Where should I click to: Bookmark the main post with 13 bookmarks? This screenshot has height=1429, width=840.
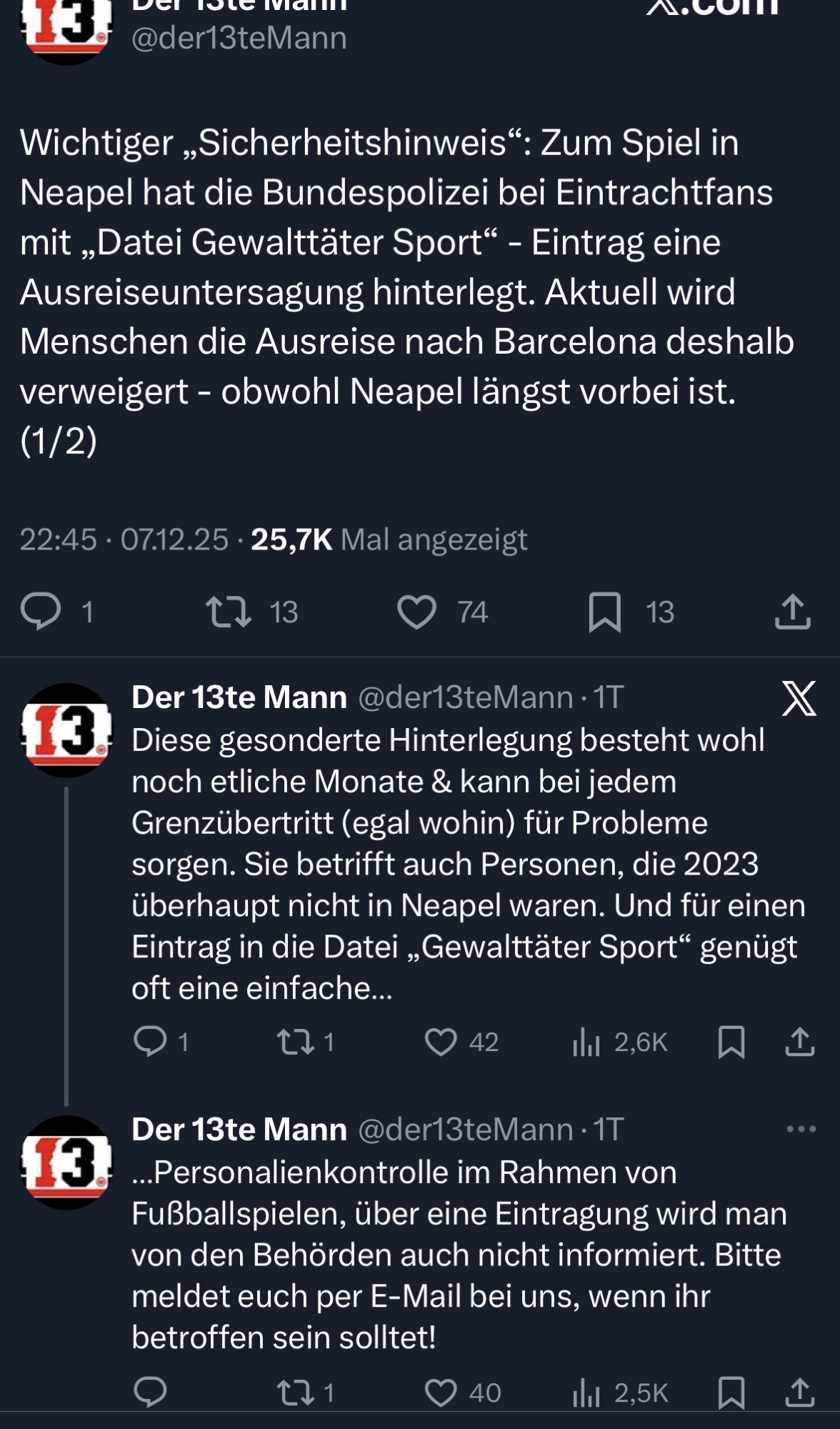click(604, 612)
